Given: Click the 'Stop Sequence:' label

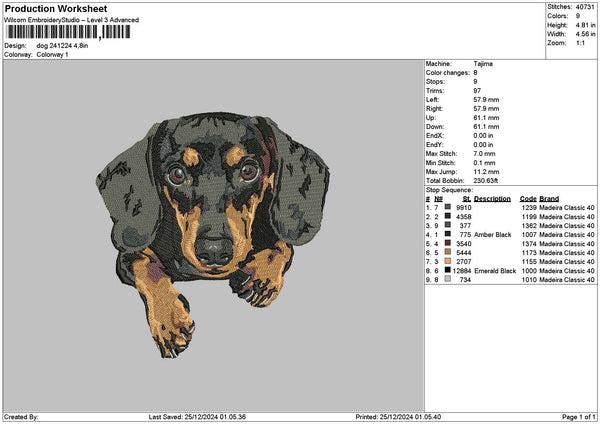Looking at the screenshot, I should 449,190.
